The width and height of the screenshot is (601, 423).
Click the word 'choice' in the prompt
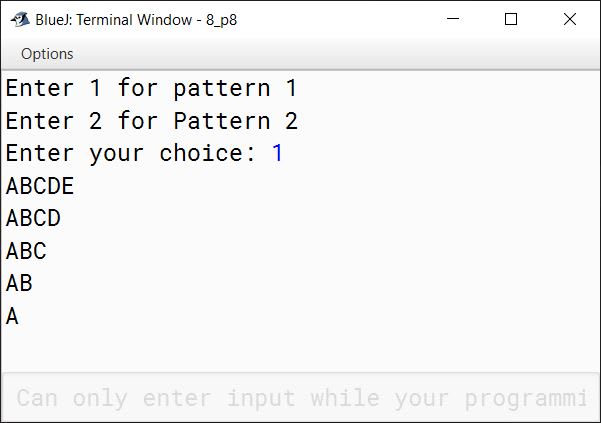click(200, 153)
